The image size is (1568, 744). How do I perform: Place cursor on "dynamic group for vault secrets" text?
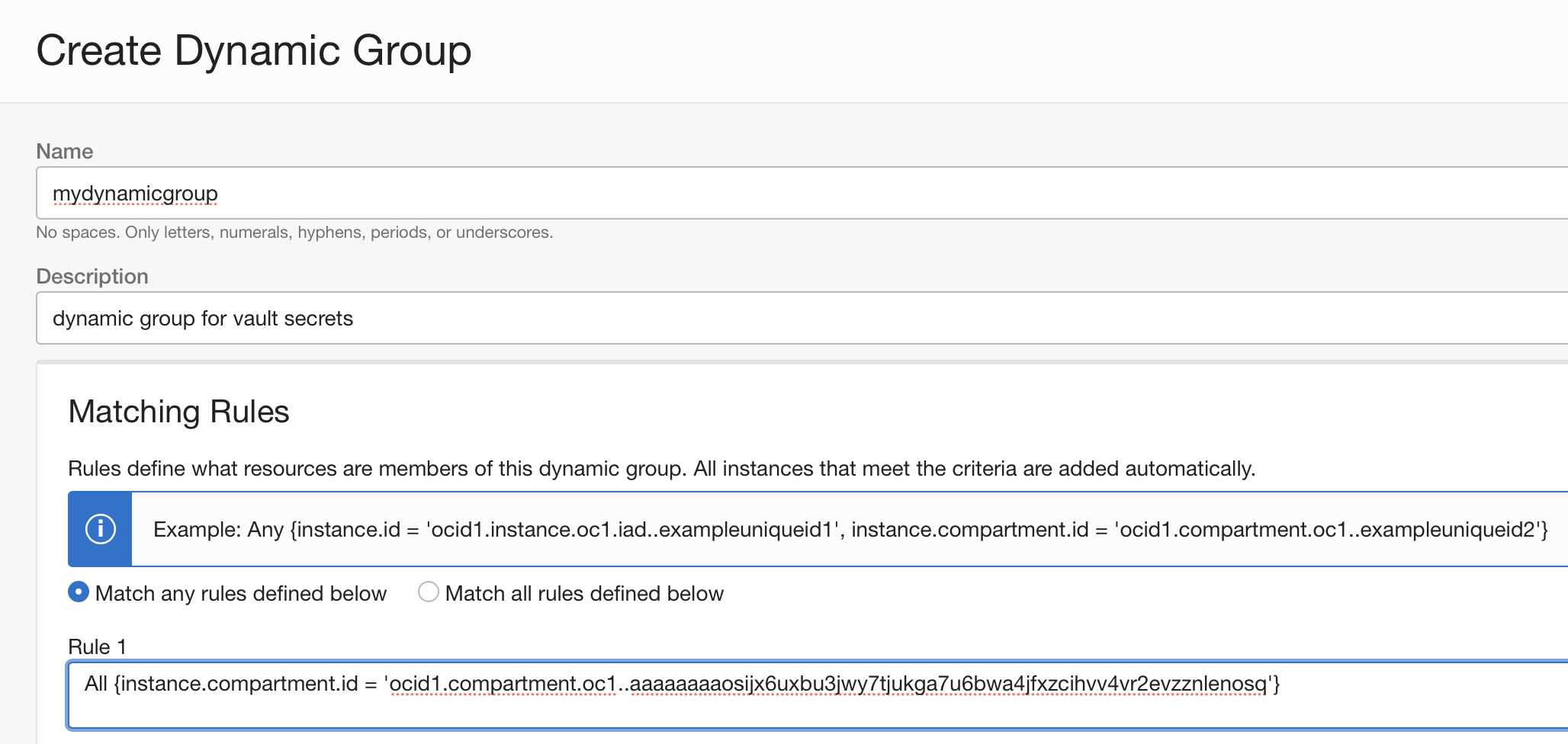[203, 319]
